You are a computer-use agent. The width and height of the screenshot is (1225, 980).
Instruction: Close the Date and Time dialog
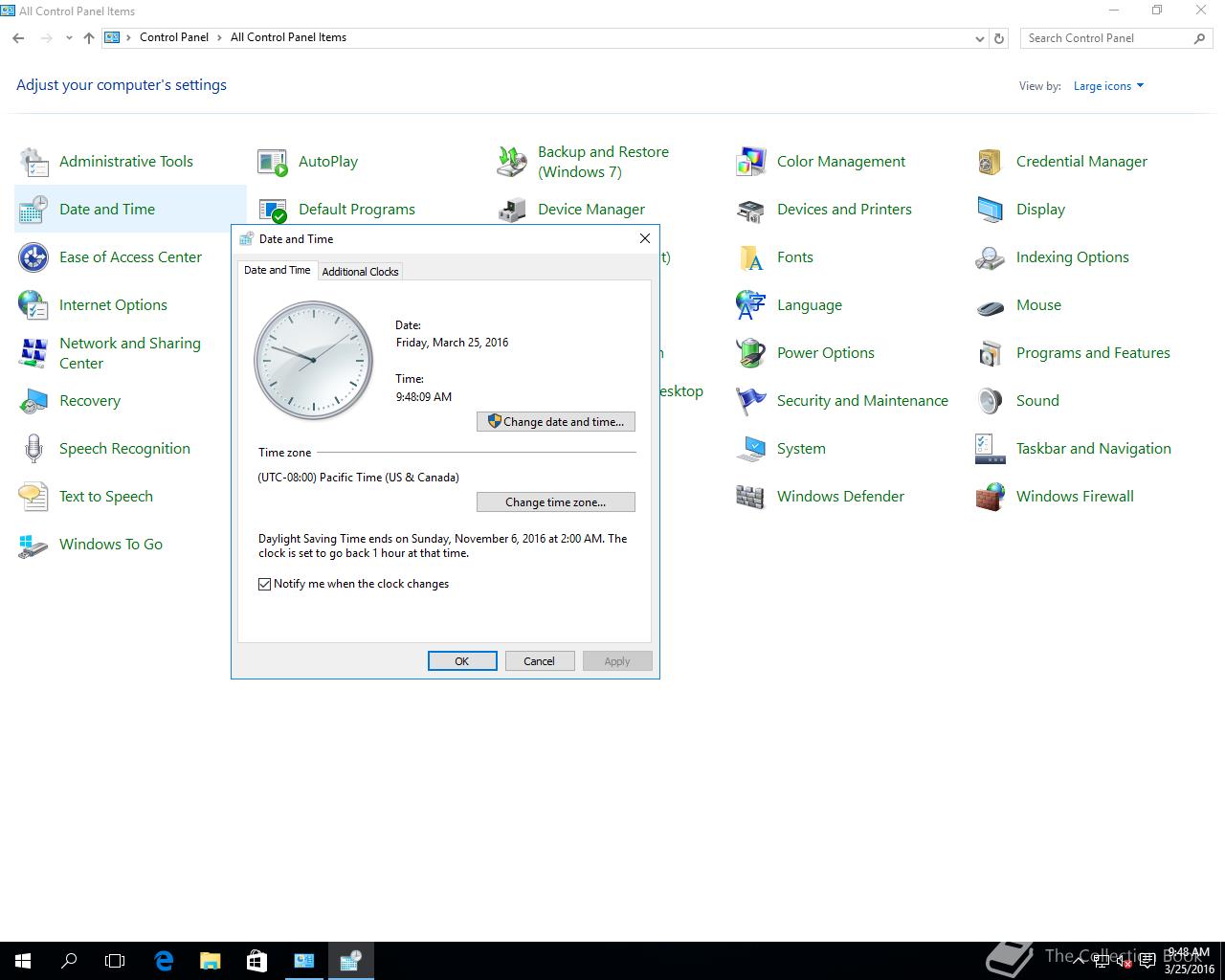tap(645, 238)
